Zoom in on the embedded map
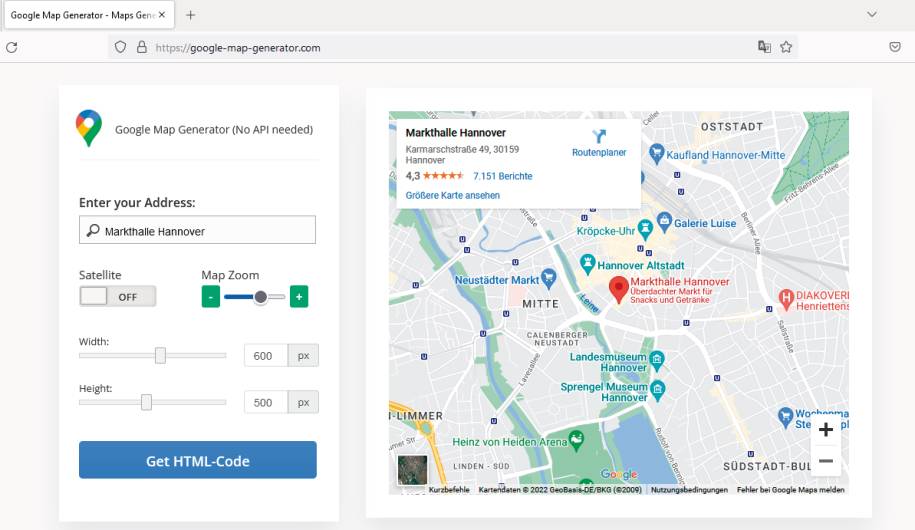 click(x=826, y=430)
